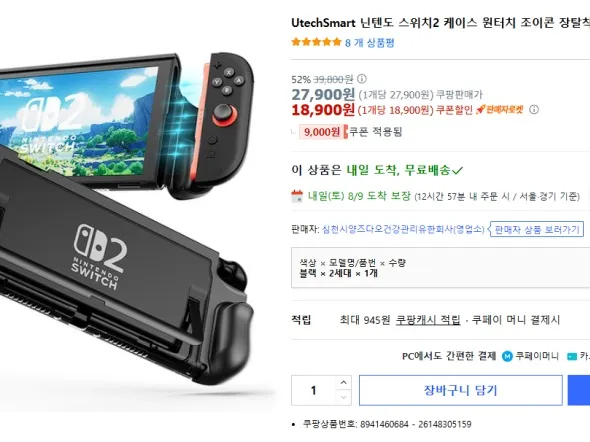Click the calendar icon beside 내일(토) 8/9 도착 보장

pyautogui.click(x=297, y=196)
